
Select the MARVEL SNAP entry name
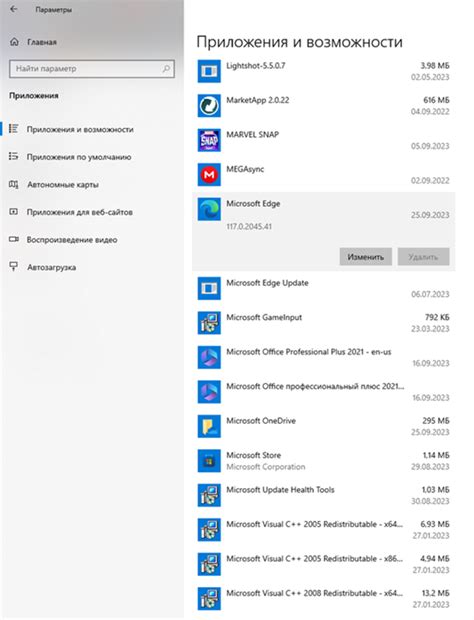[x=252, y=134]
